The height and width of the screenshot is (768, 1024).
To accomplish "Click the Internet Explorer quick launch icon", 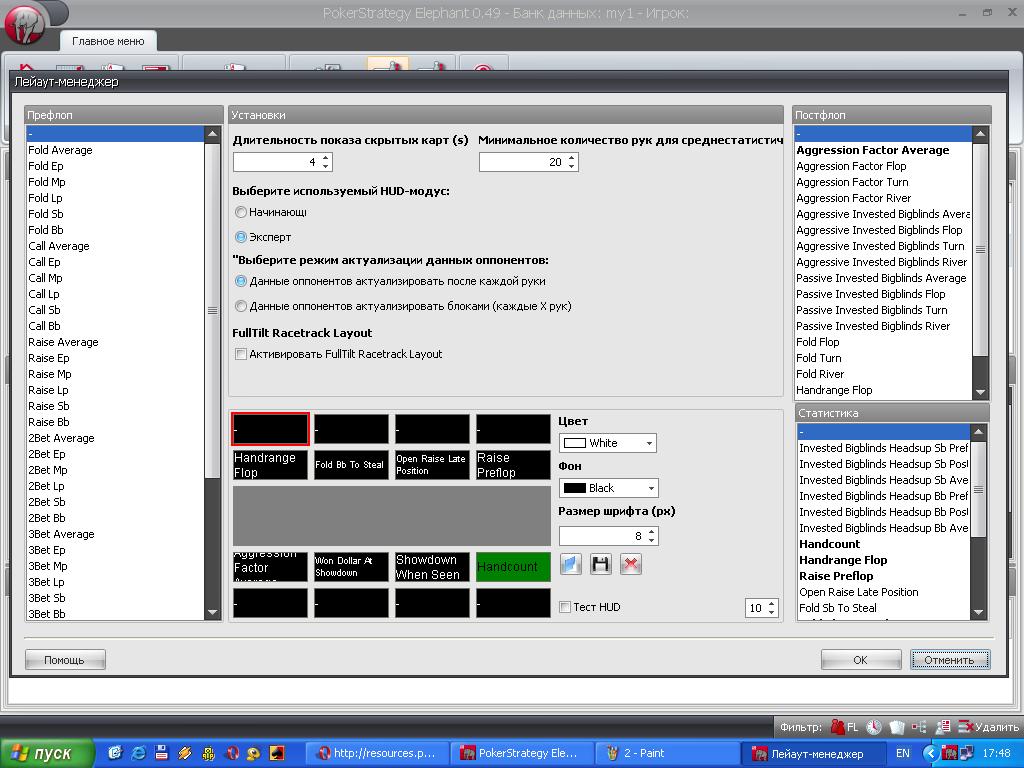I will point(138,753).
